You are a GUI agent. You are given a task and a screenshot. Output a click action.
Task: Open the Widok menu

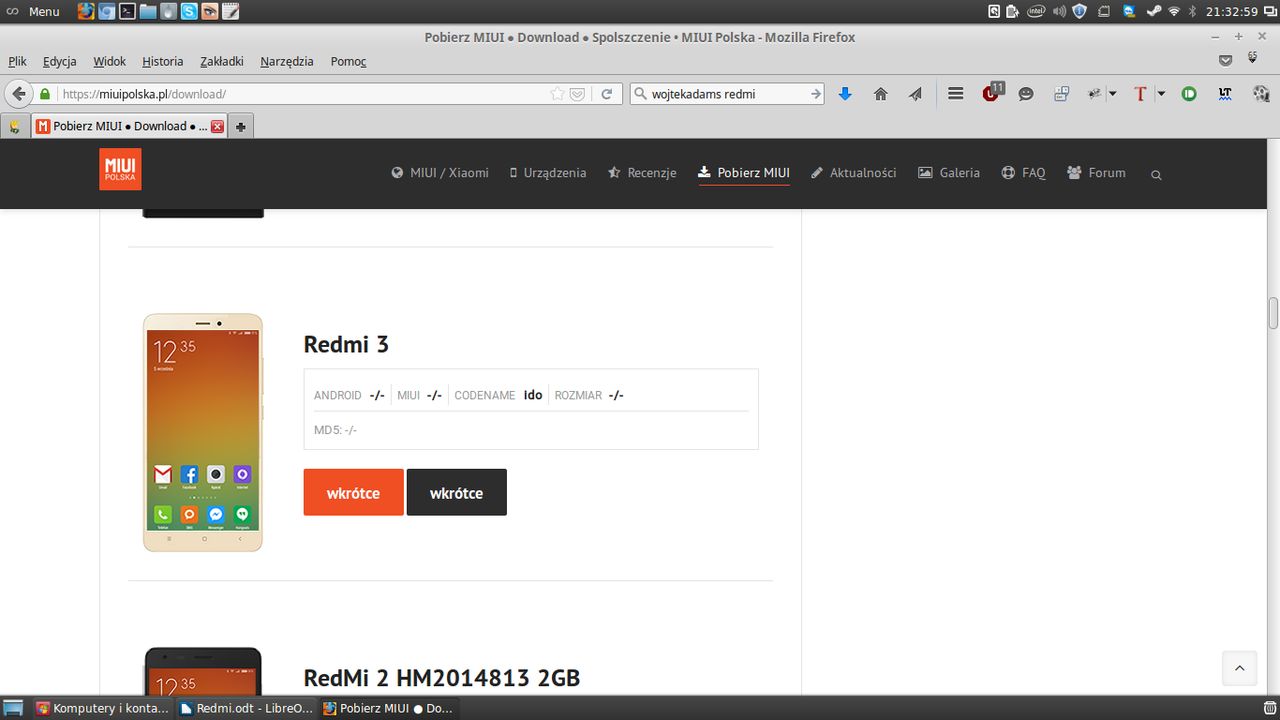coord(110,61)
